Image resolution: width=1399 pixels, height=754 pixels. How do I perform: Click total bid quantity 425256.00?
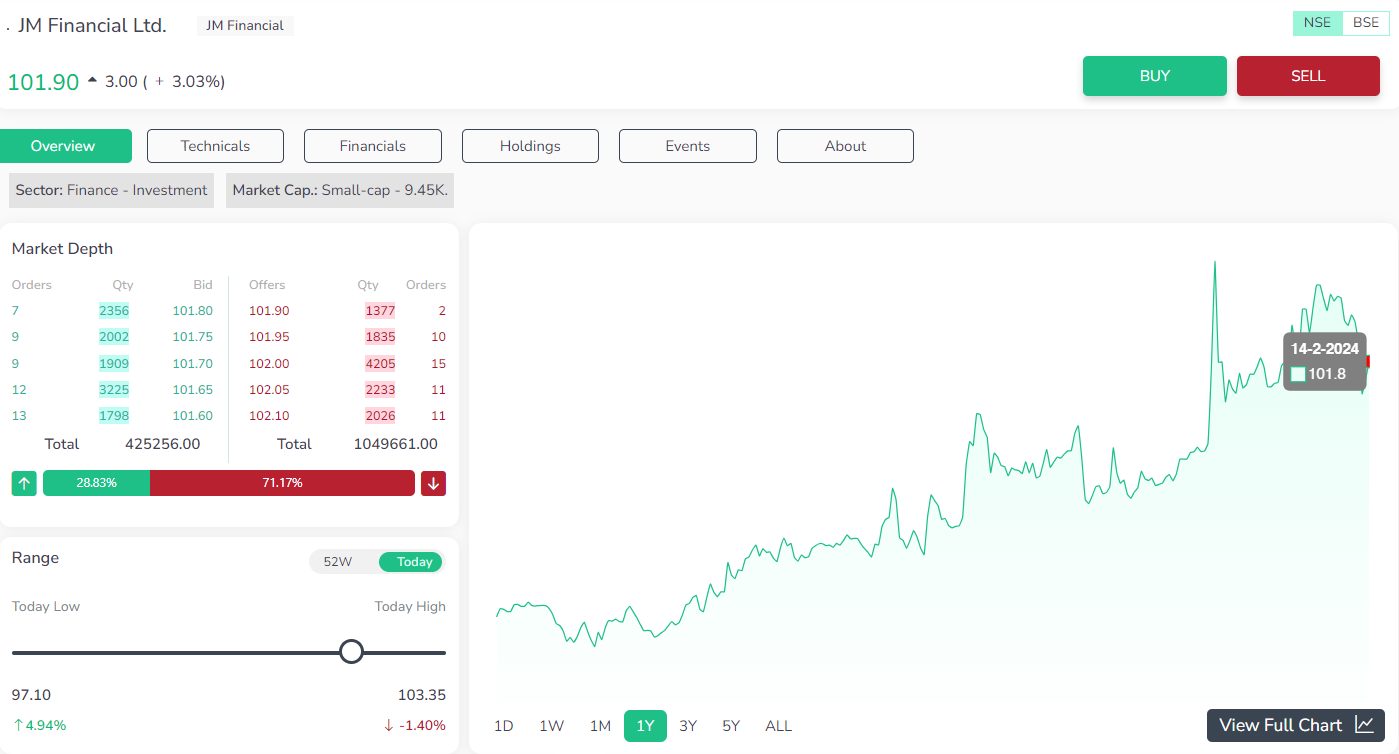click(162, 444)
